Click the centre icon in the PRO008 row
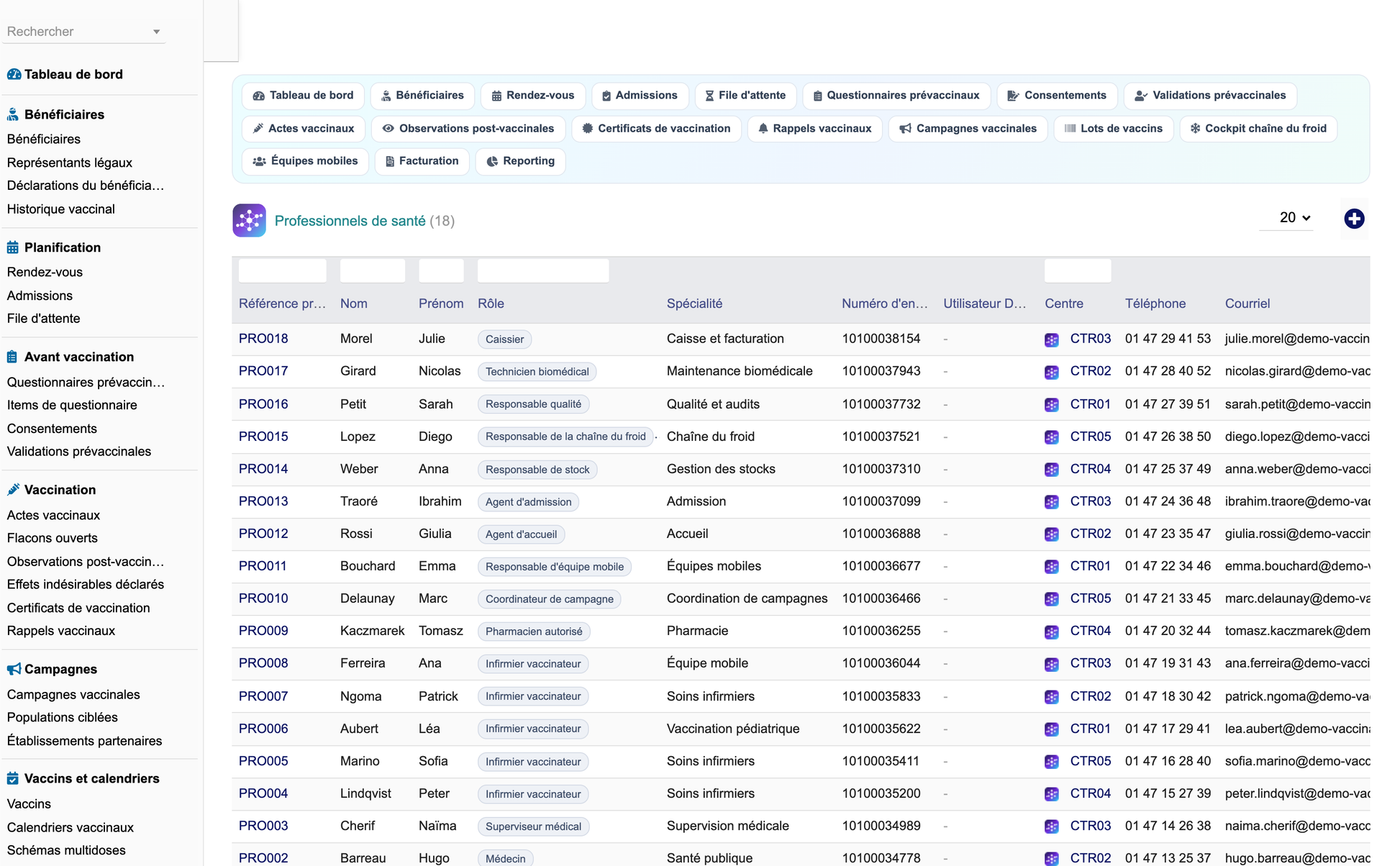The height and width of the screenshot is (866, 1400). [1052, 664]
